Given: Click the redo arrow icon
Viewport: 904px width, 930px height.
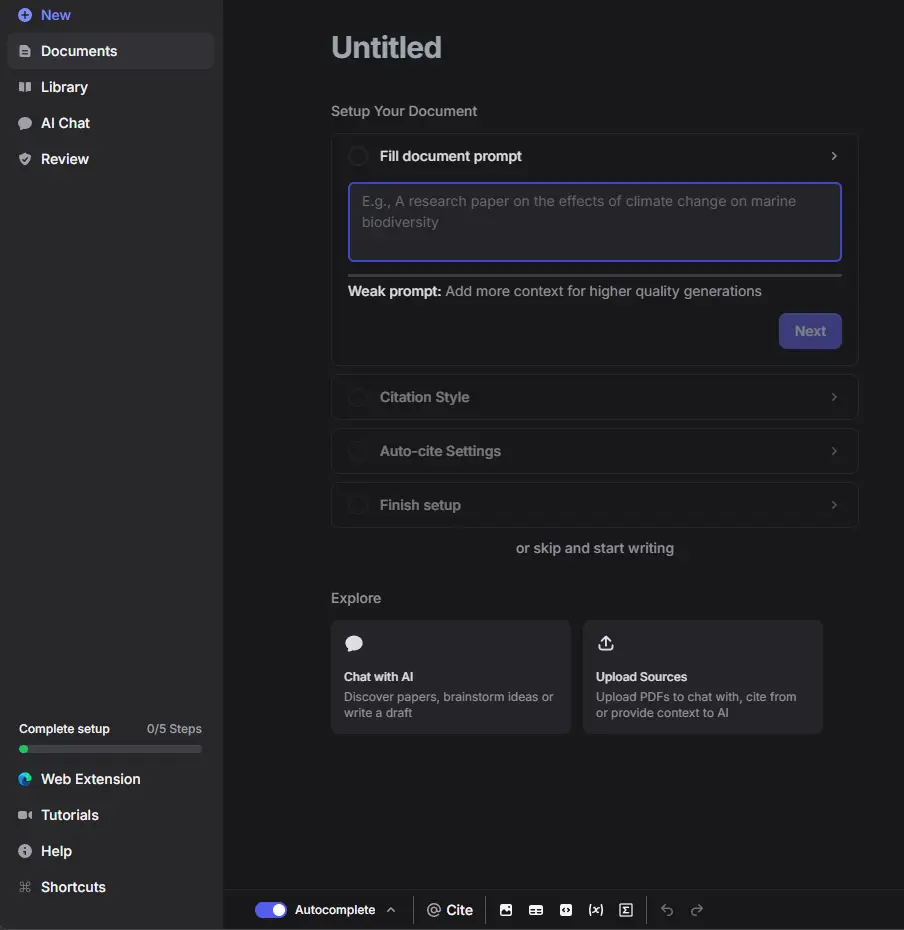Looking at the screenshot, I should (x=697, y=910).
